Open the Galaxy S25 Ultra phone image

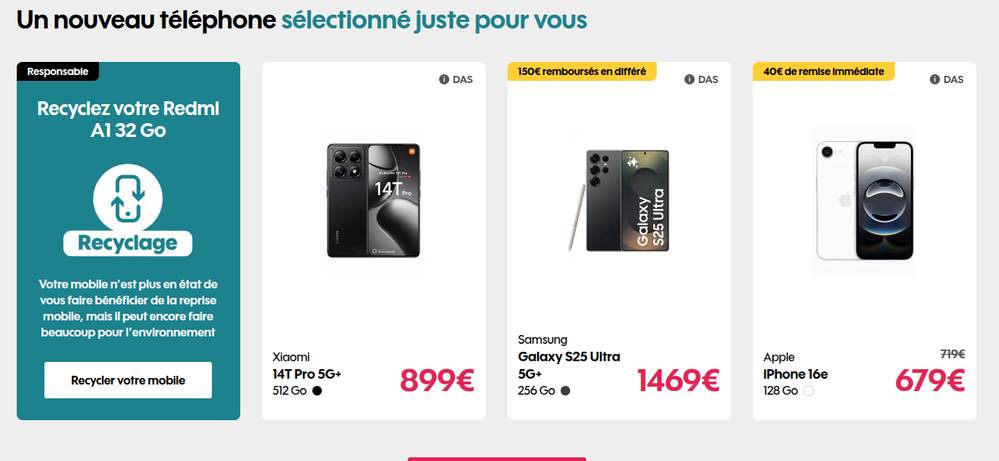(x=619, y=201)
